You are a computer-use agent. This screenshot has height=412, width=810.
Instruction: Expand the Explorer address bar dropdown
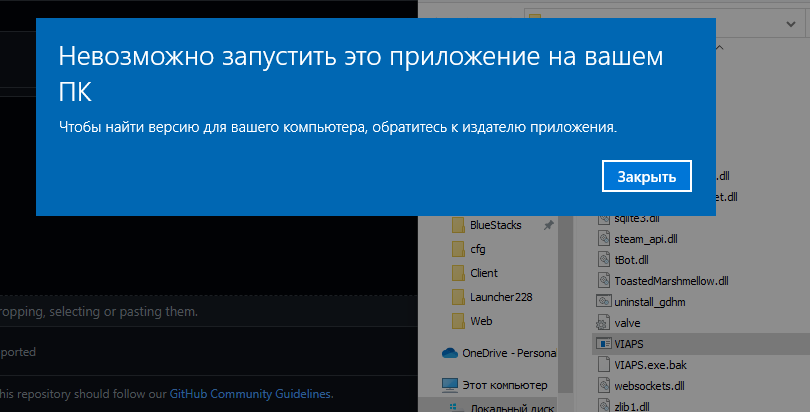point(791,24)
